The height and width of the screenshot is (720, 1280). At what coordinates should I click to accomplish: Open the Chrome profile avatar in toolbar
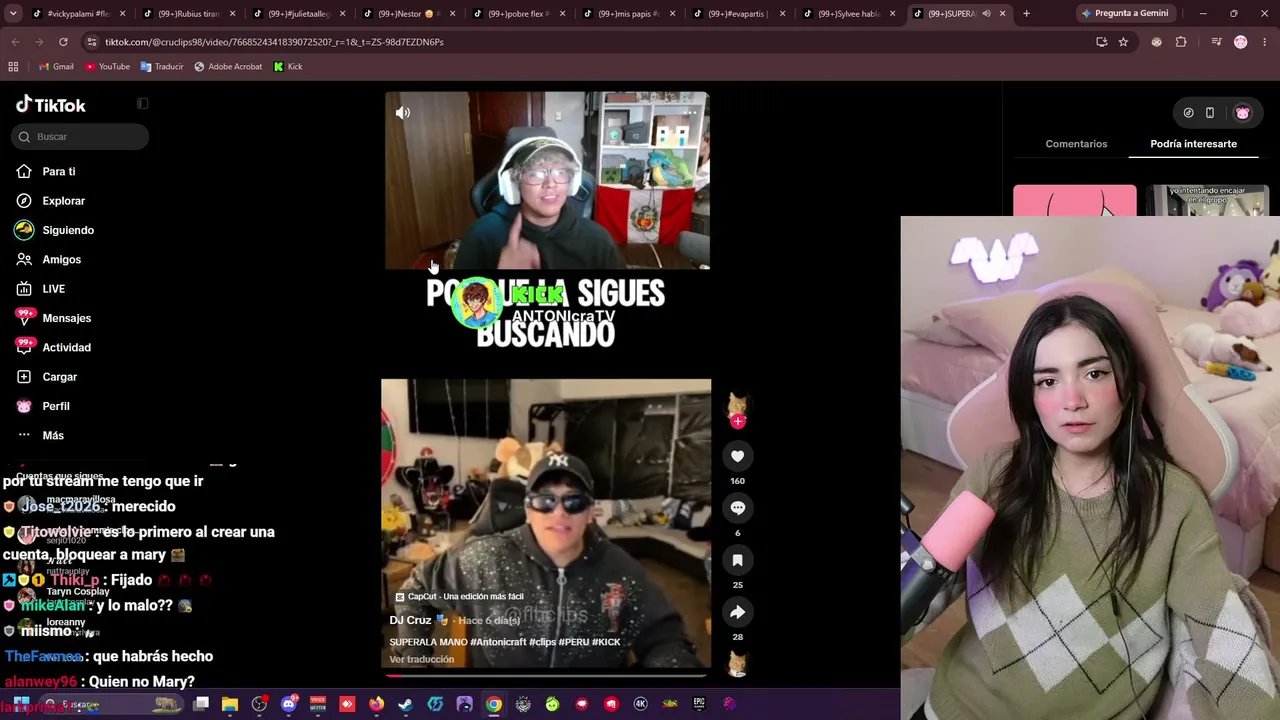tap(1241, 42)
